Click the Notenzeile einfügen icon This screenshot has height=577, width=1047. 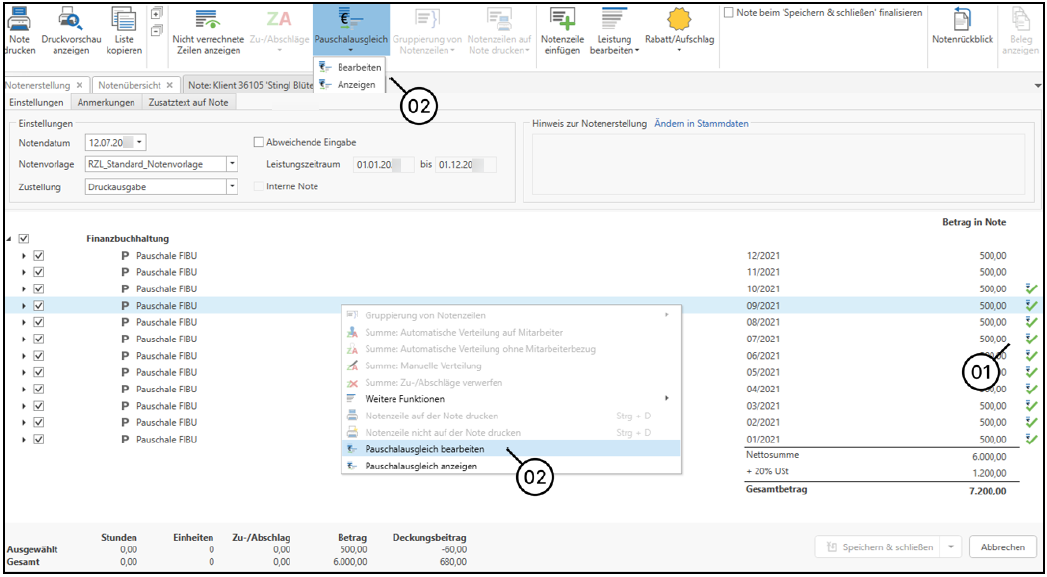pyautogui.click(x=562, y=18)
